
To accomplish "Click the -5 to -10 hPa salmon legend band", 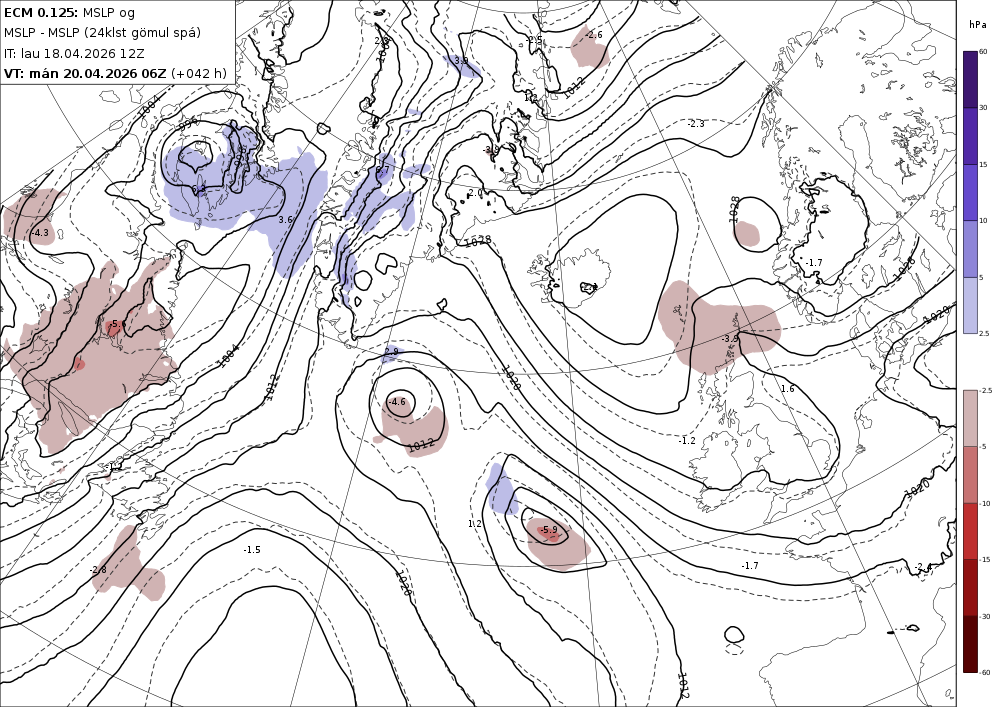I will pos(970,475).
